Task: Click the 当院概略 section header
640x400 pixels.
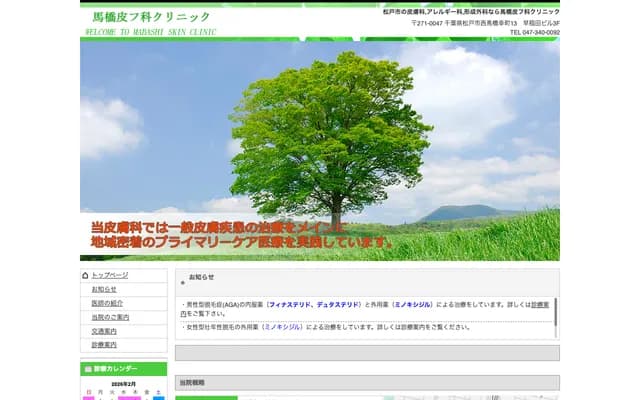Action: coord(191,383)
